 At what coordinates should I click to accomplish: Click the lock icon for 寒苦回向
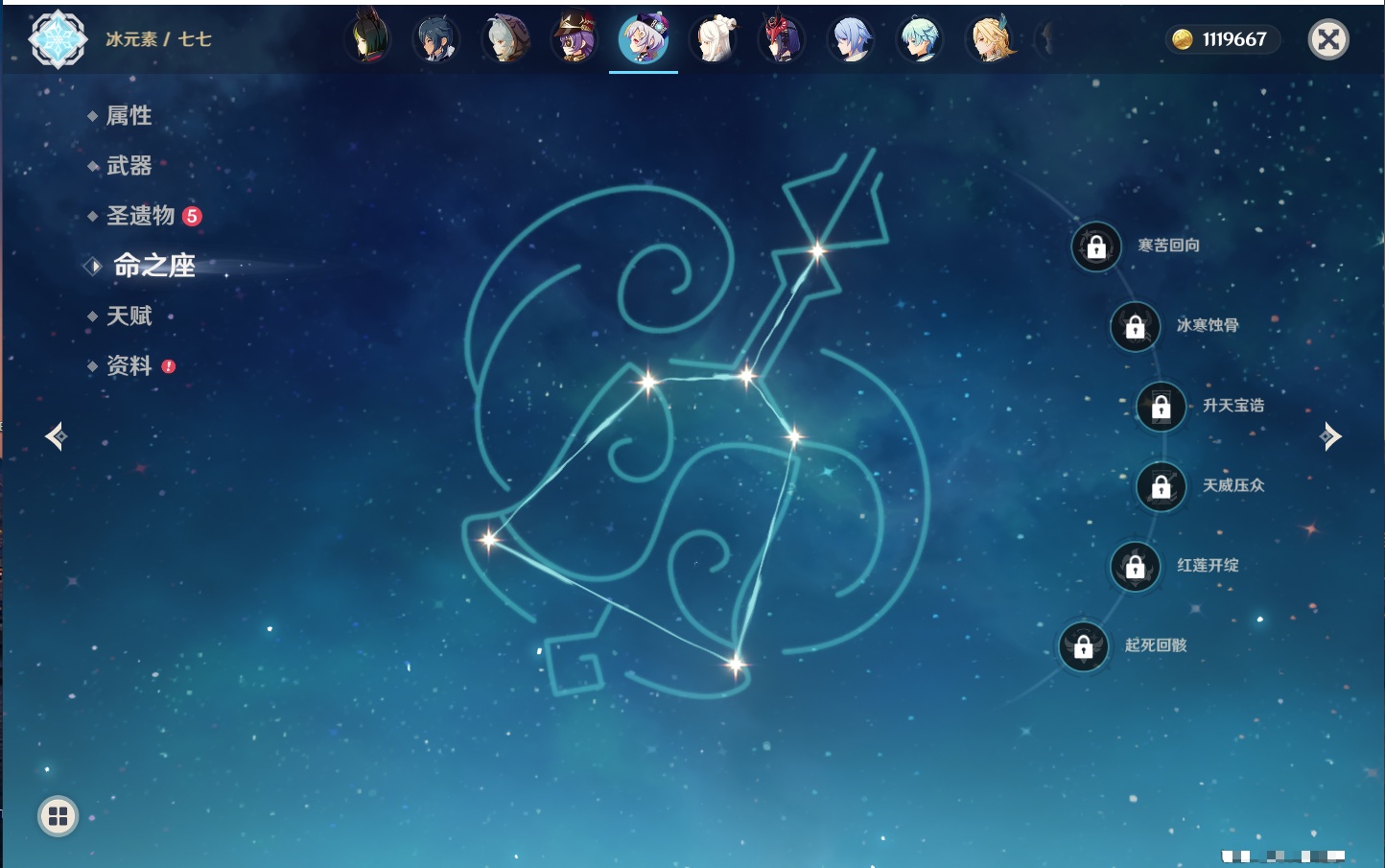click(1096, 247)
